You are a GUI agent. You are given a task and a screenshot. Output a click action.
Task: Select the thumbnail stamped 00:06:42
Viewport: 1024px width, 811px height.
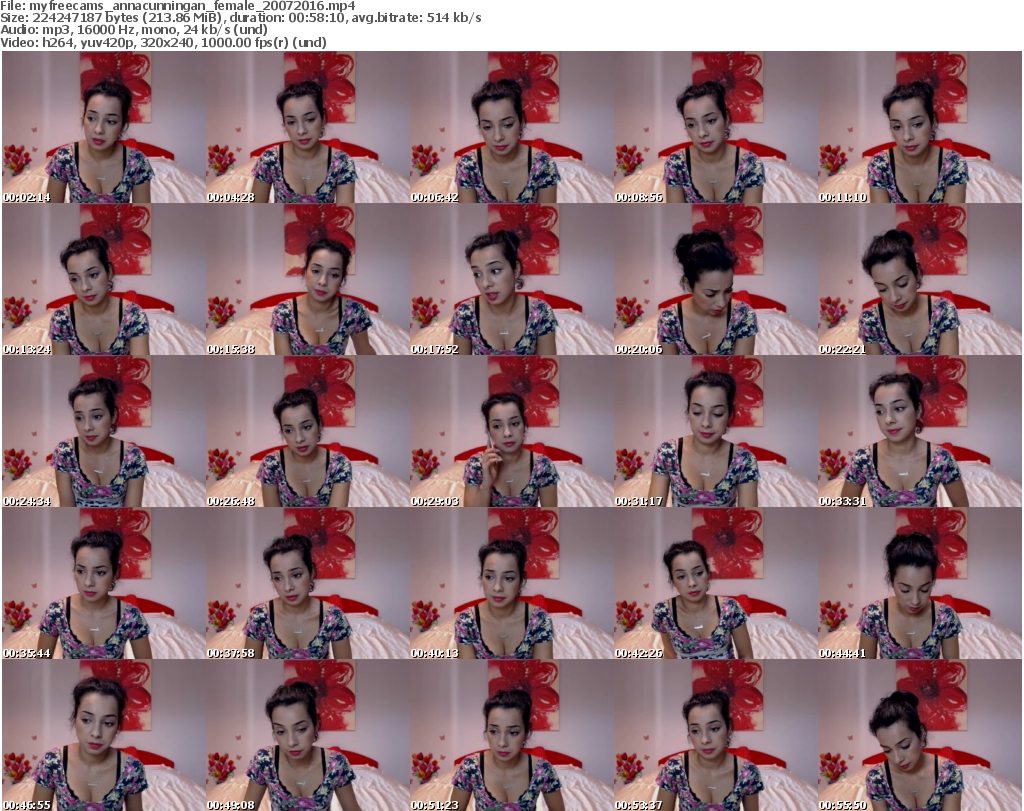[x=511, y=127]
